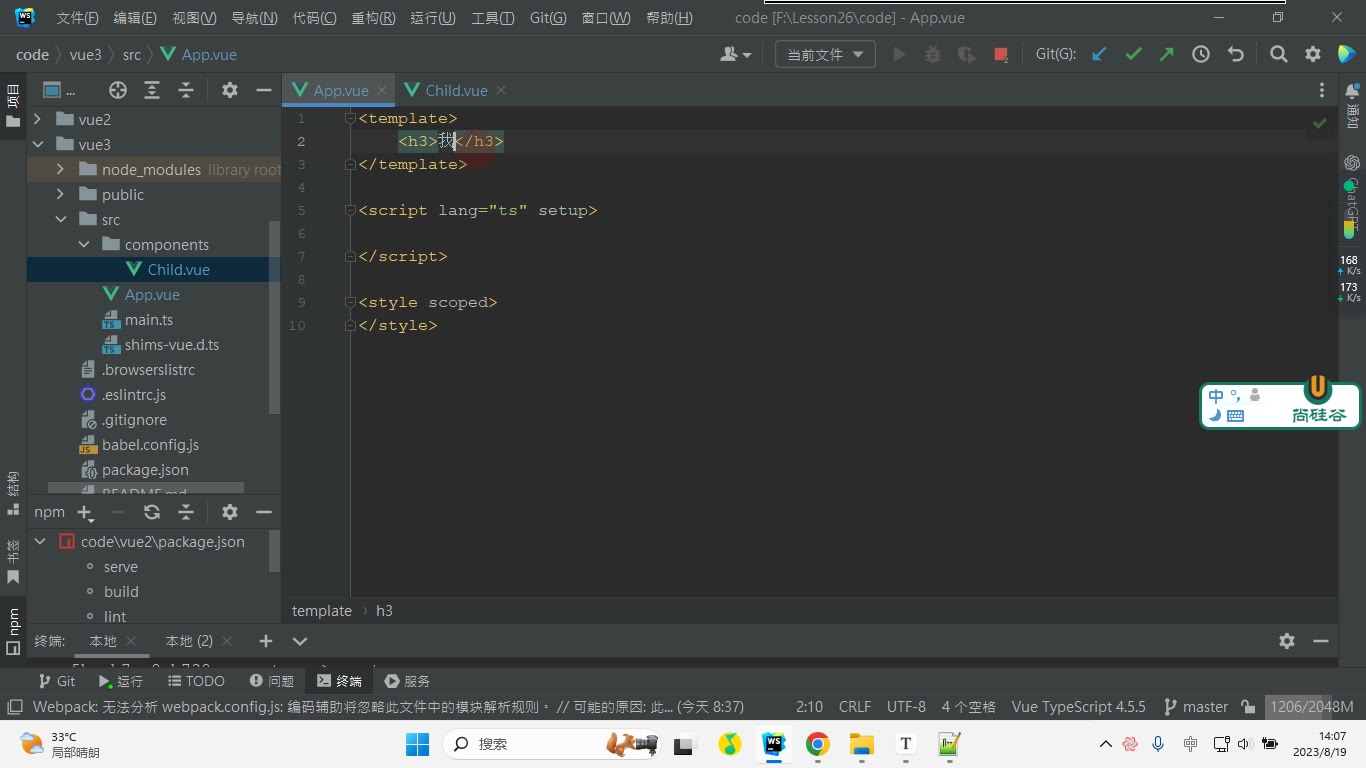This screenshot has height=768, width=1366.
Task: Open Chrome from the Windows taskbar
Action: tap(818, 744)
